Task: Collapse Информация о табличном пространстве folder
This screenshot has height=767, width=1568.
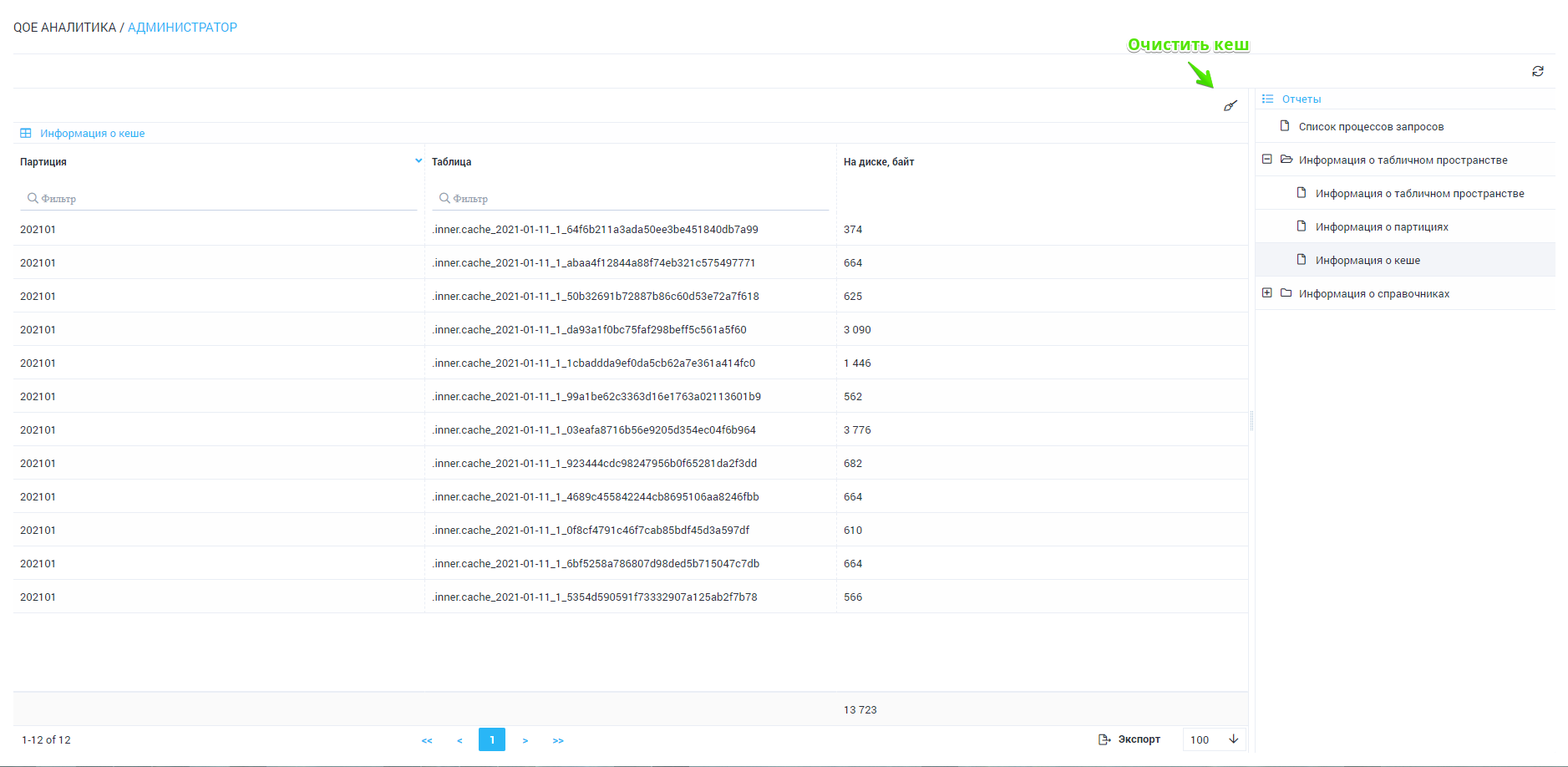Action: coord(1266,160)
